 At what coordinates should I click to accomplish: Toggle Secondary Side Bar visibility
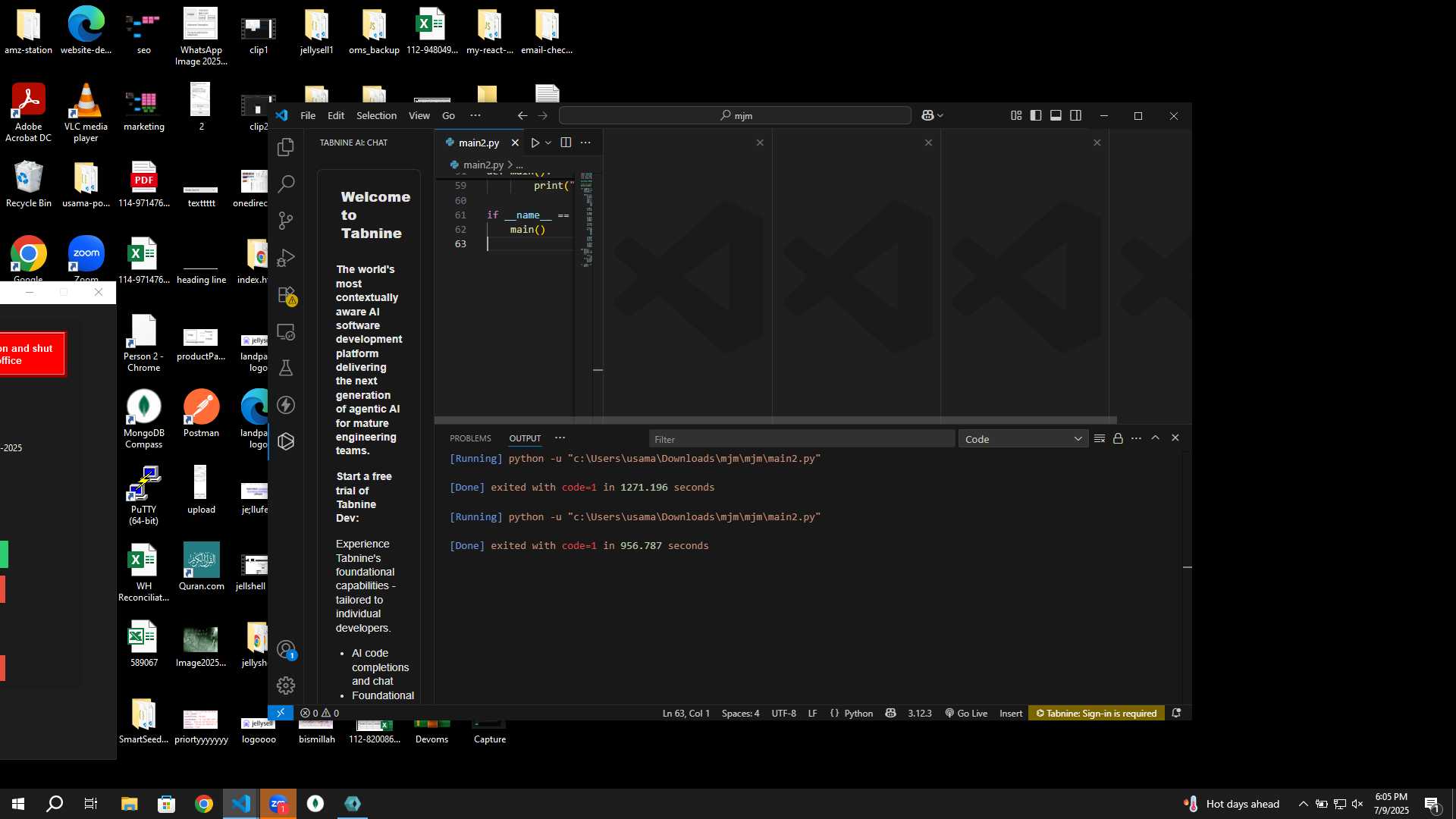[x=1075, y=115]
